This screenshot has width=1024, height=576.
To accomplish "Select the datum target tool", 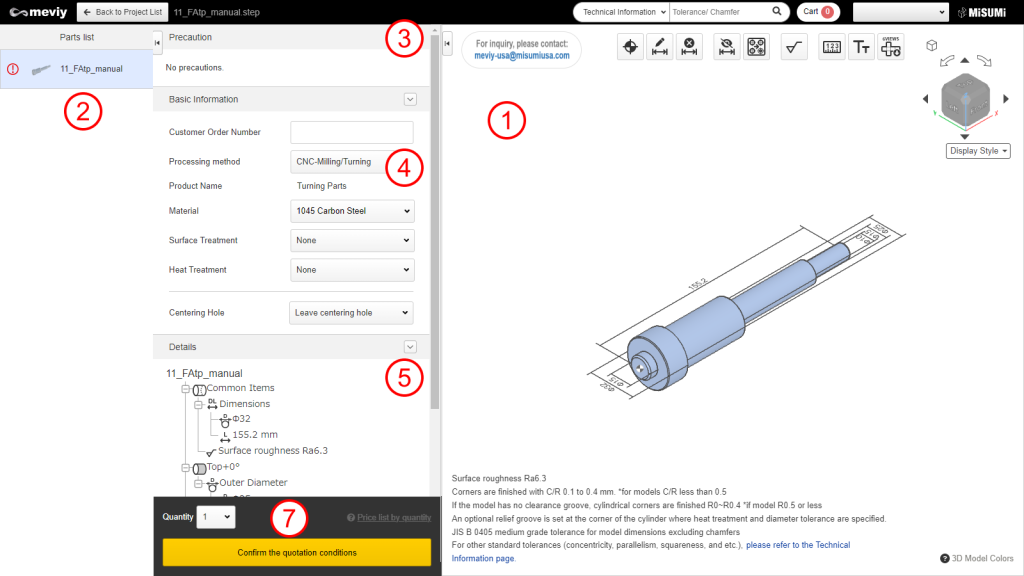I will coord(630,46).
